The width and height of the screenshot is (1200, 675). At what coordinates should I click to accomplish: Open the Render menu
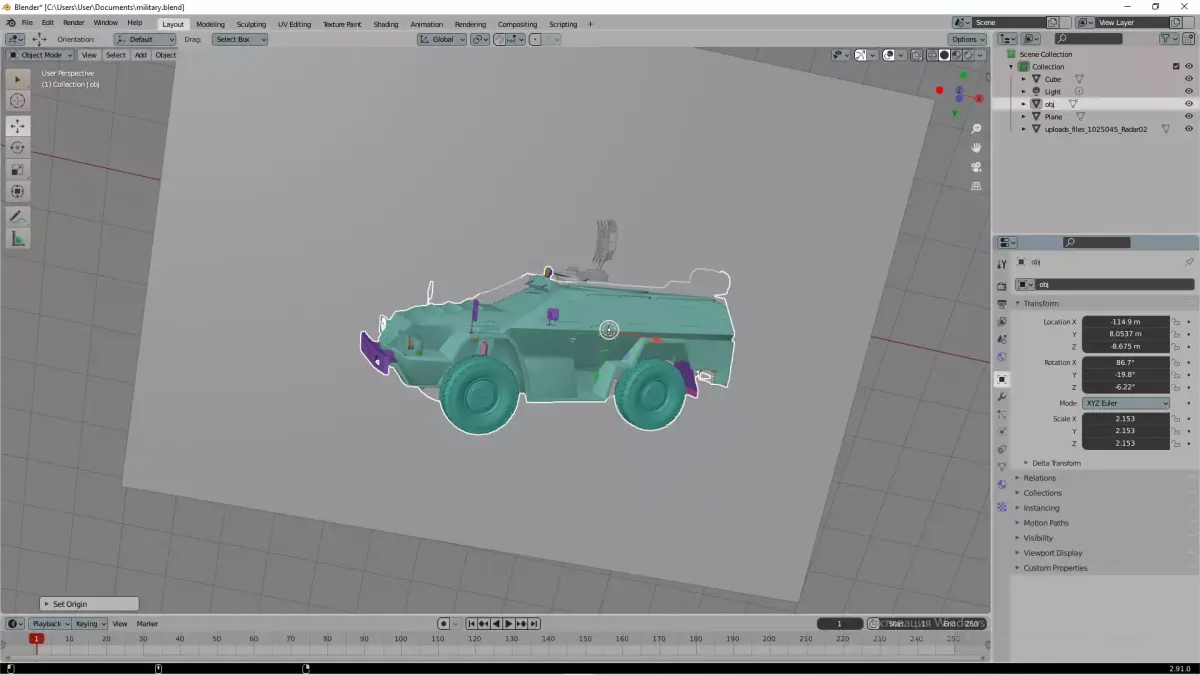(x=73, y=23)
